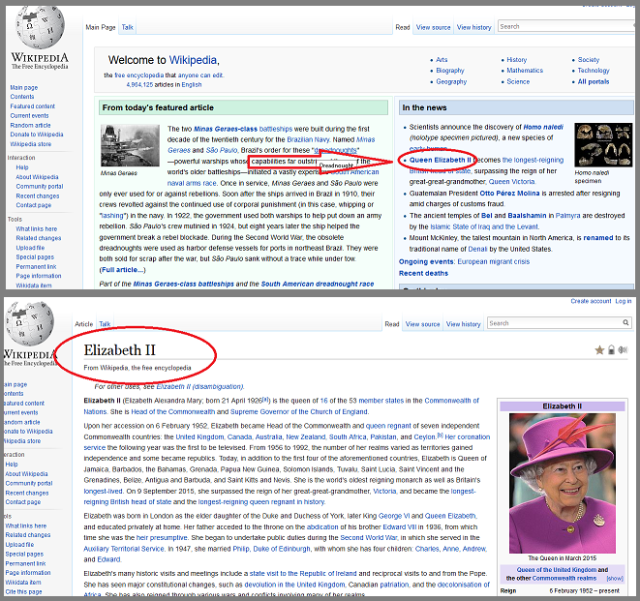Click Minas Geraes-class link in featured article
This screenshot has width=640, height=601.
coord(225,129)
